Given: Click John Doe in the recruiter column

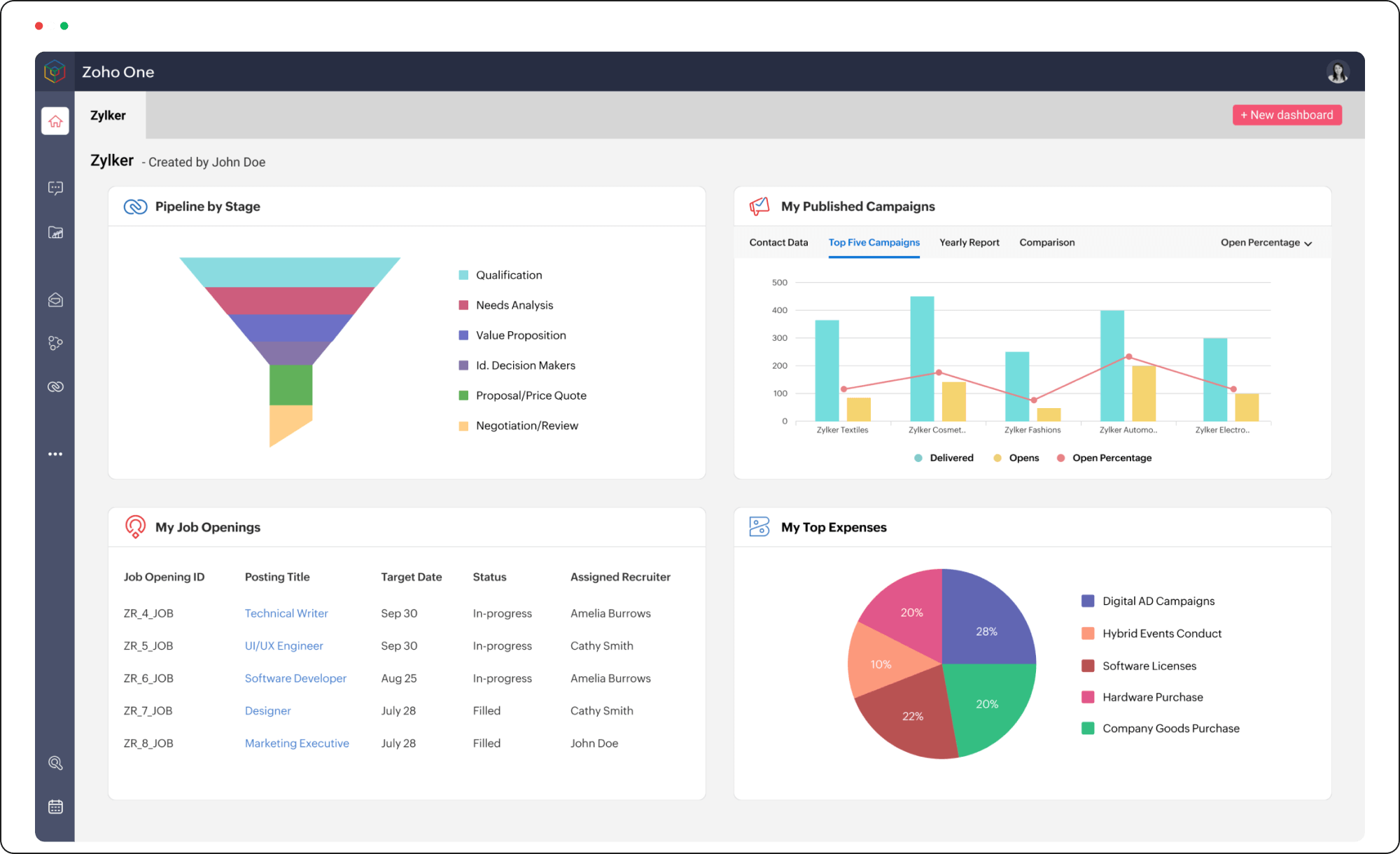Looking at the screenshot, I should tap(594, 743).
